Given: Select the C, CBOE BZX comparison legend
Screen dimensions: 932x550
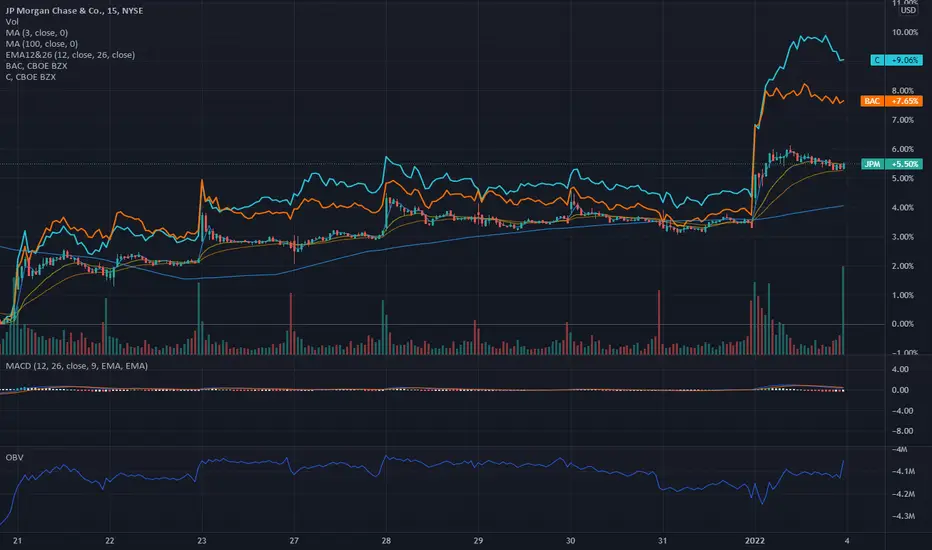Looking at the screenshot, I should (31, 77).
